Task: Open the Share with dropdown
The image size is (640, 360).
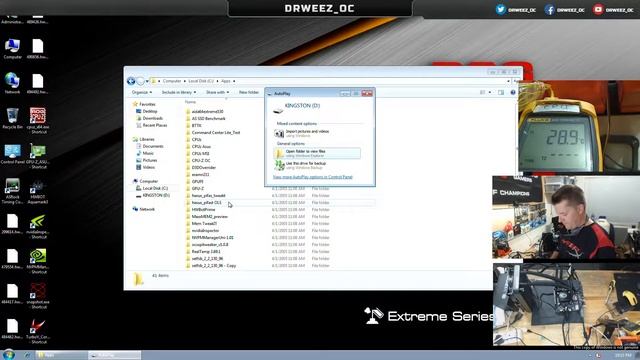Action: pyautogui.click(x=218, y=92)
